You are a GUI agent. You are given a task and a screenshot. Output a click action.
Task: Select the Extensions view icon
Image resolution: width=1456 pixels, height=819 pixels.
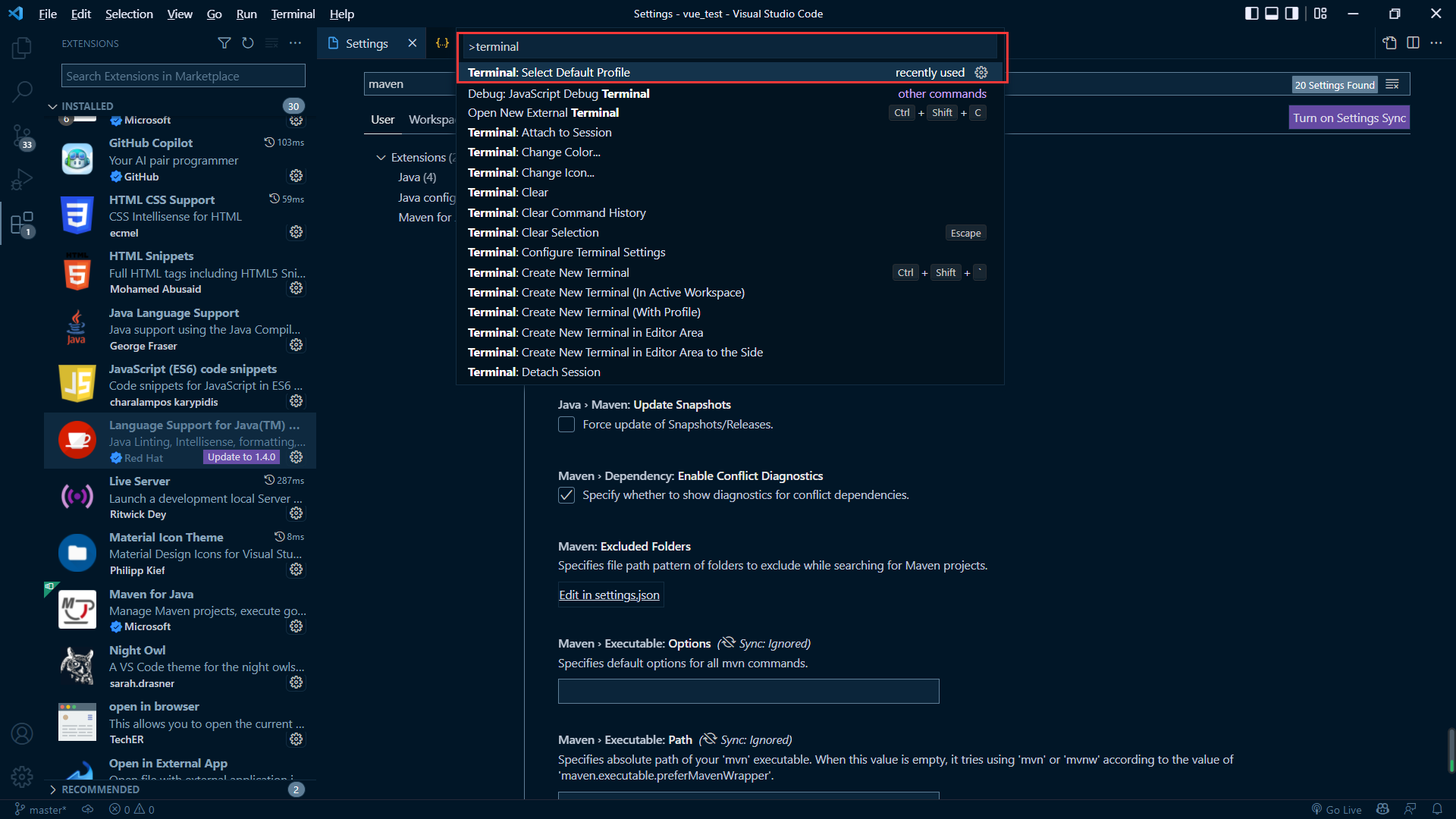click(22, 224)
